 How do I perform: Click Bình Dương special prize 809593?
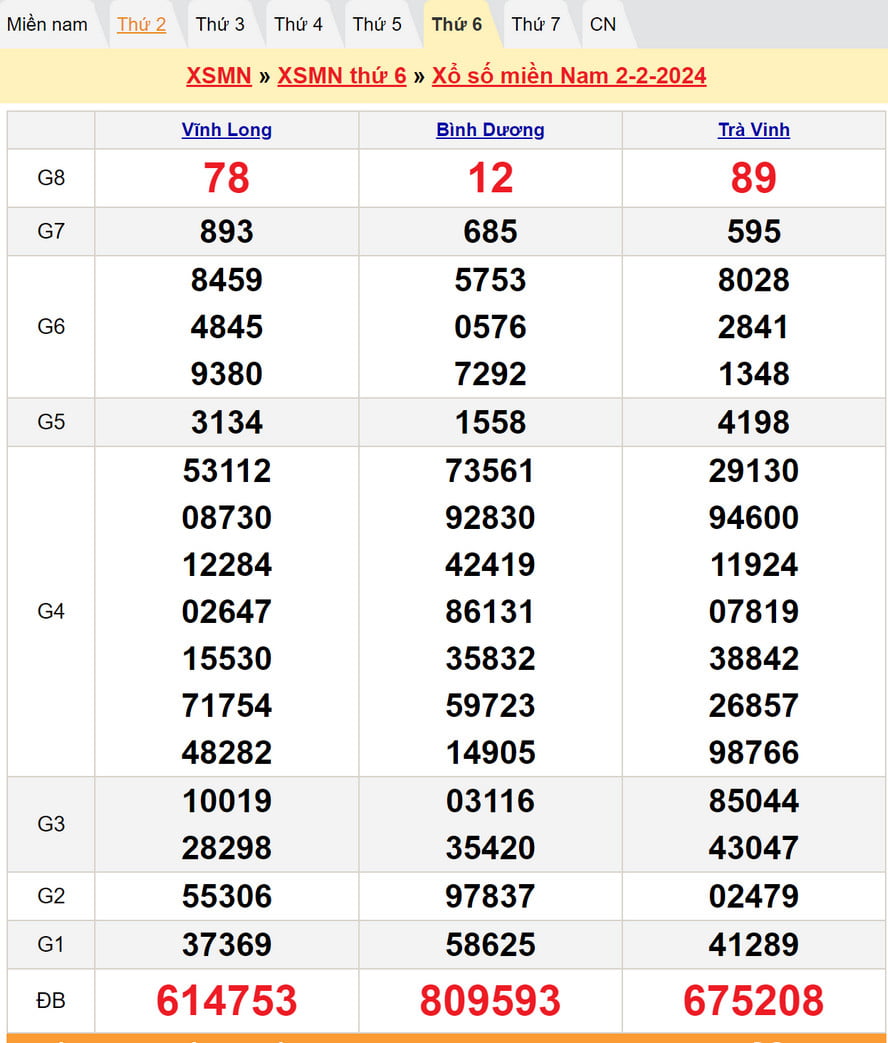click(x=490, y=1000)
